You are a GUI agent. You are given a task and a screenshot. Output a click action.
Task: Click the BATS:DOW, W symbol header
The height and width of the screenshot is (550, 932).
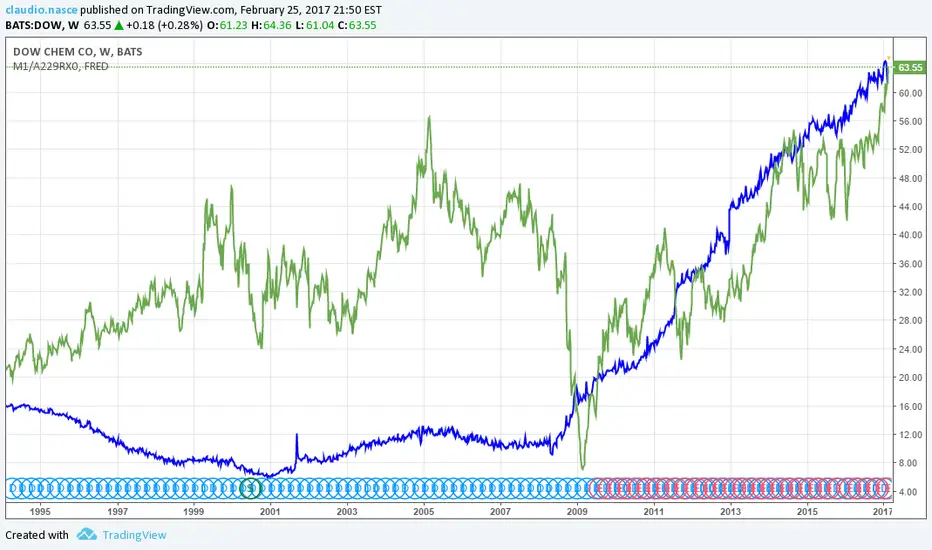(x=42, y=25)
